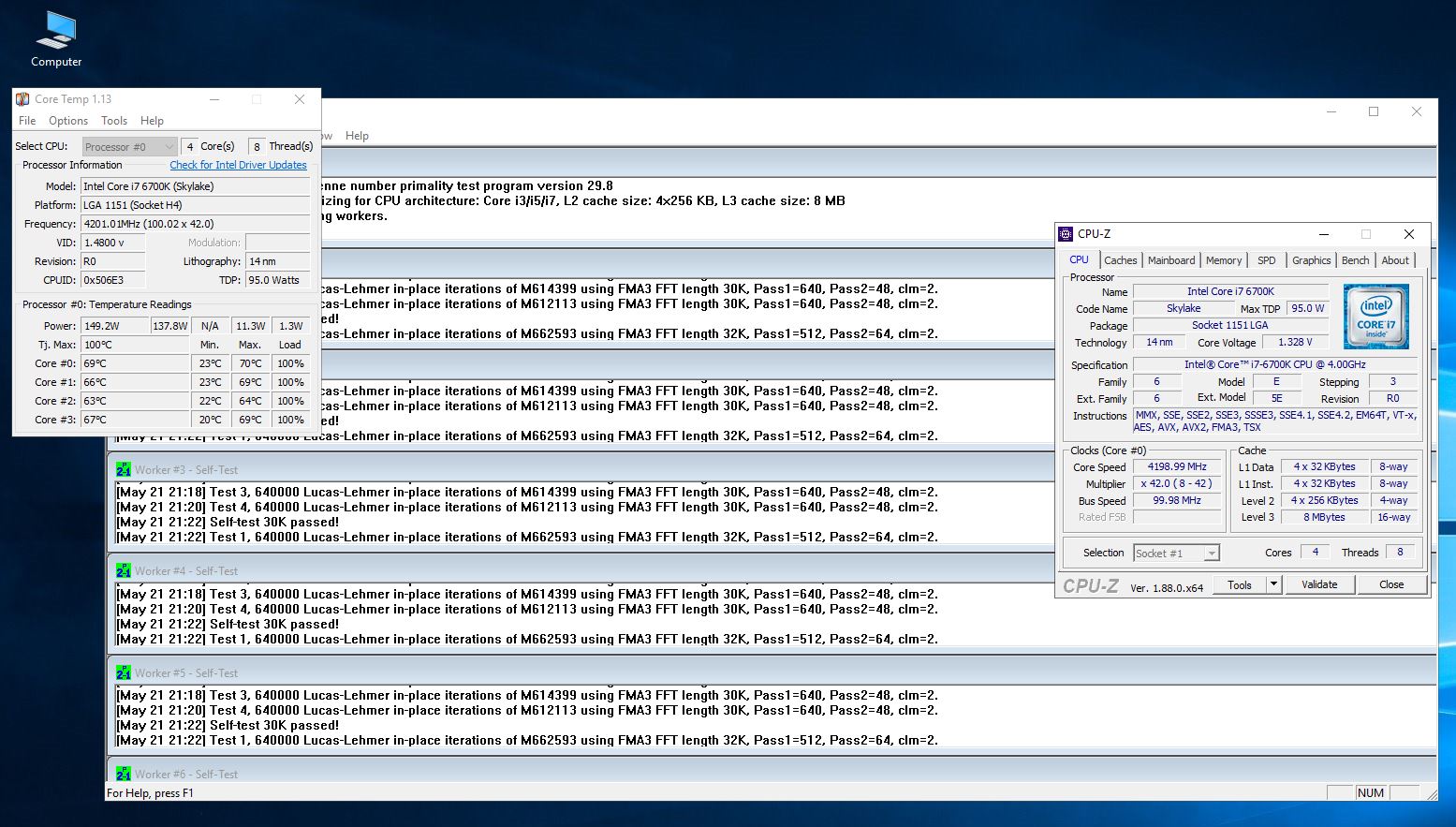Click the Close button in CPU-Z
Image resolution: width=1456 pixels, height=827 pixels.
tap(1391, 584)
